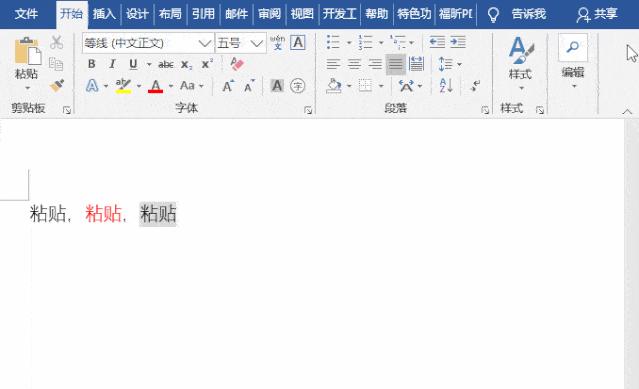Open the font color dropdown arrow
The width and height of the screenshot is (639, 389).
pos(171,86)
